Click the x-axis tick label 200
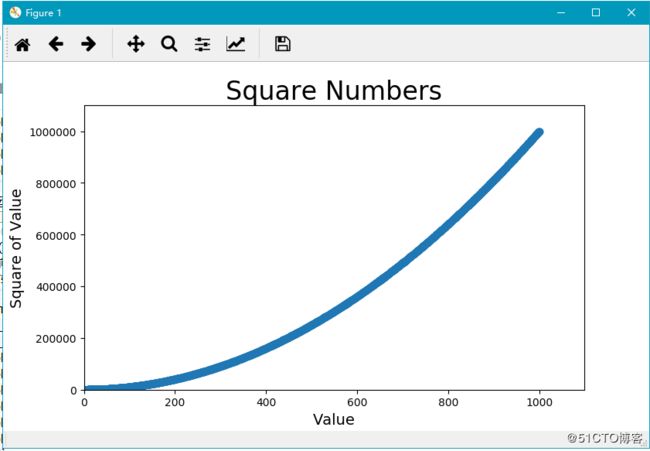 [x=175, y=402]
